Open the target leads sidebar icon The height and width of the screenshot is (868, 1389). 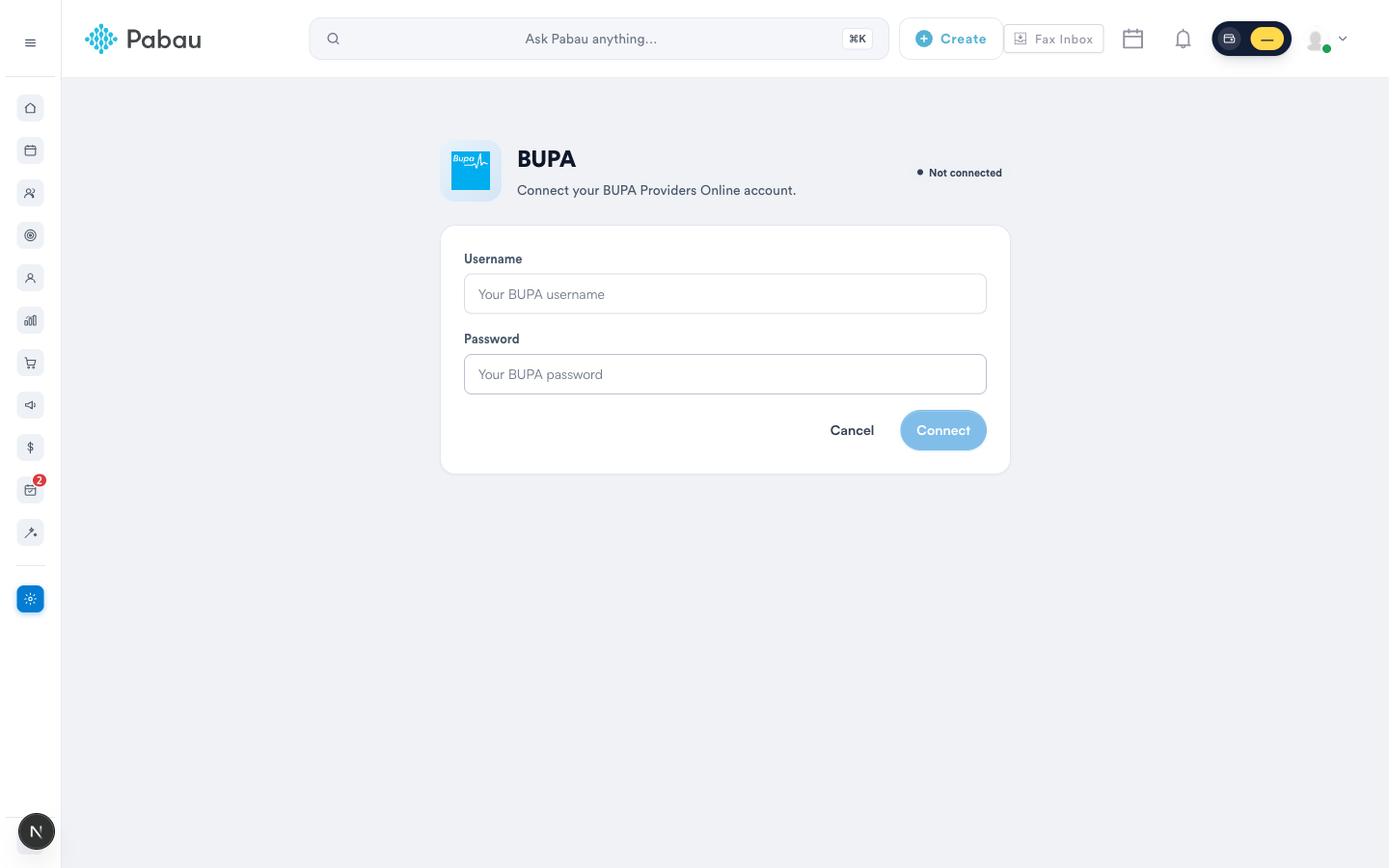31,235
